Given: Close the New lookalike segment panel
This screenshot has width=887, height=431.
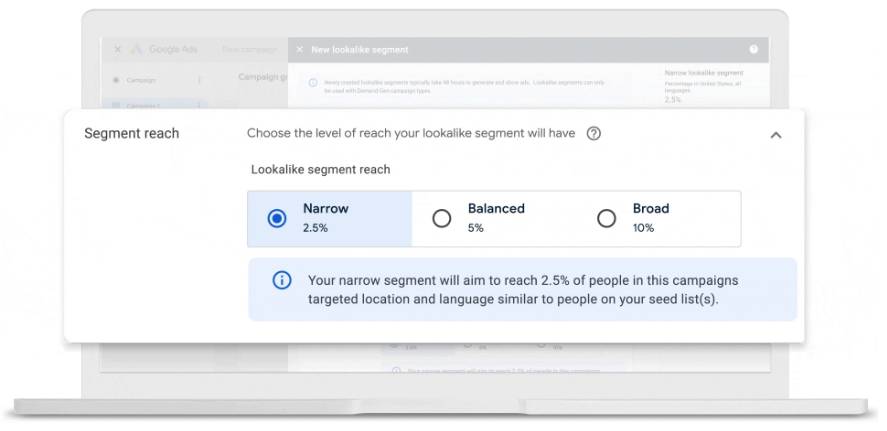Looking at the screenshot, I should pos(300,50).
